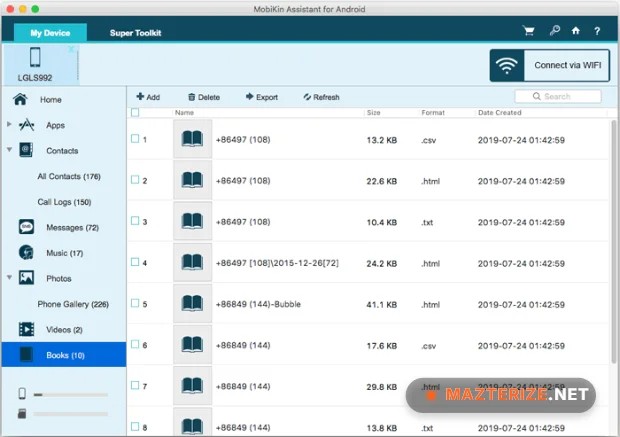Click book thumbnail in row 1
This screenshot has height=437, width=620.
coord(193,139)
